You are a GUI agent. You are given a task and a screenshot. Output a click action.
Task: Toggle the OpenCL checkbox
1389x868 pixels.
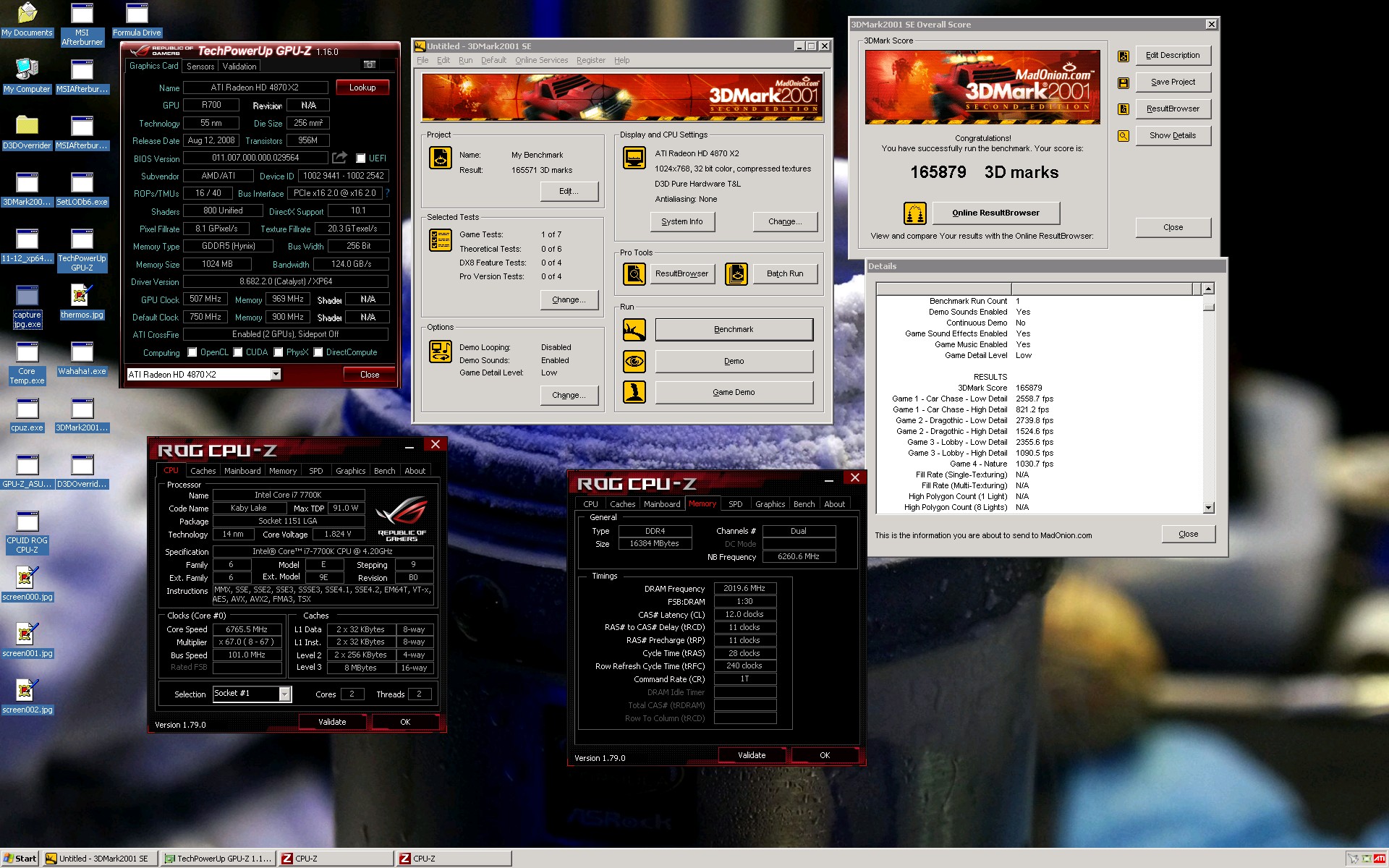[x=192, y=352]
